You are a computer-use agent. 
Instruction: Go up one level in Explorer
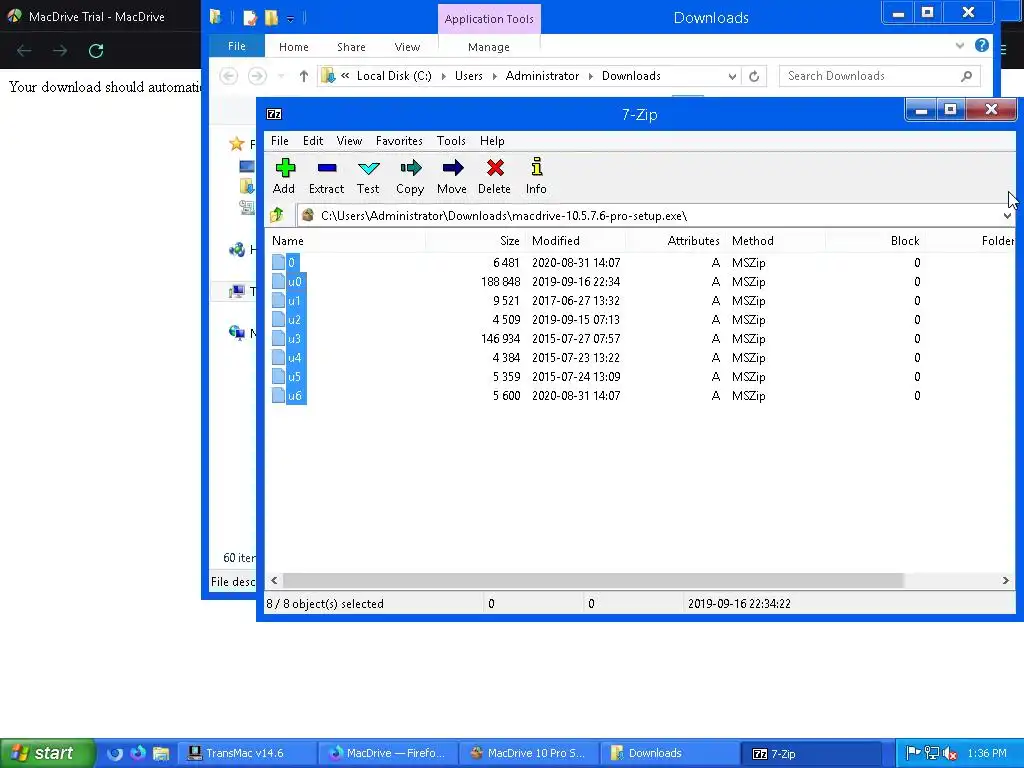coord(304,76)
